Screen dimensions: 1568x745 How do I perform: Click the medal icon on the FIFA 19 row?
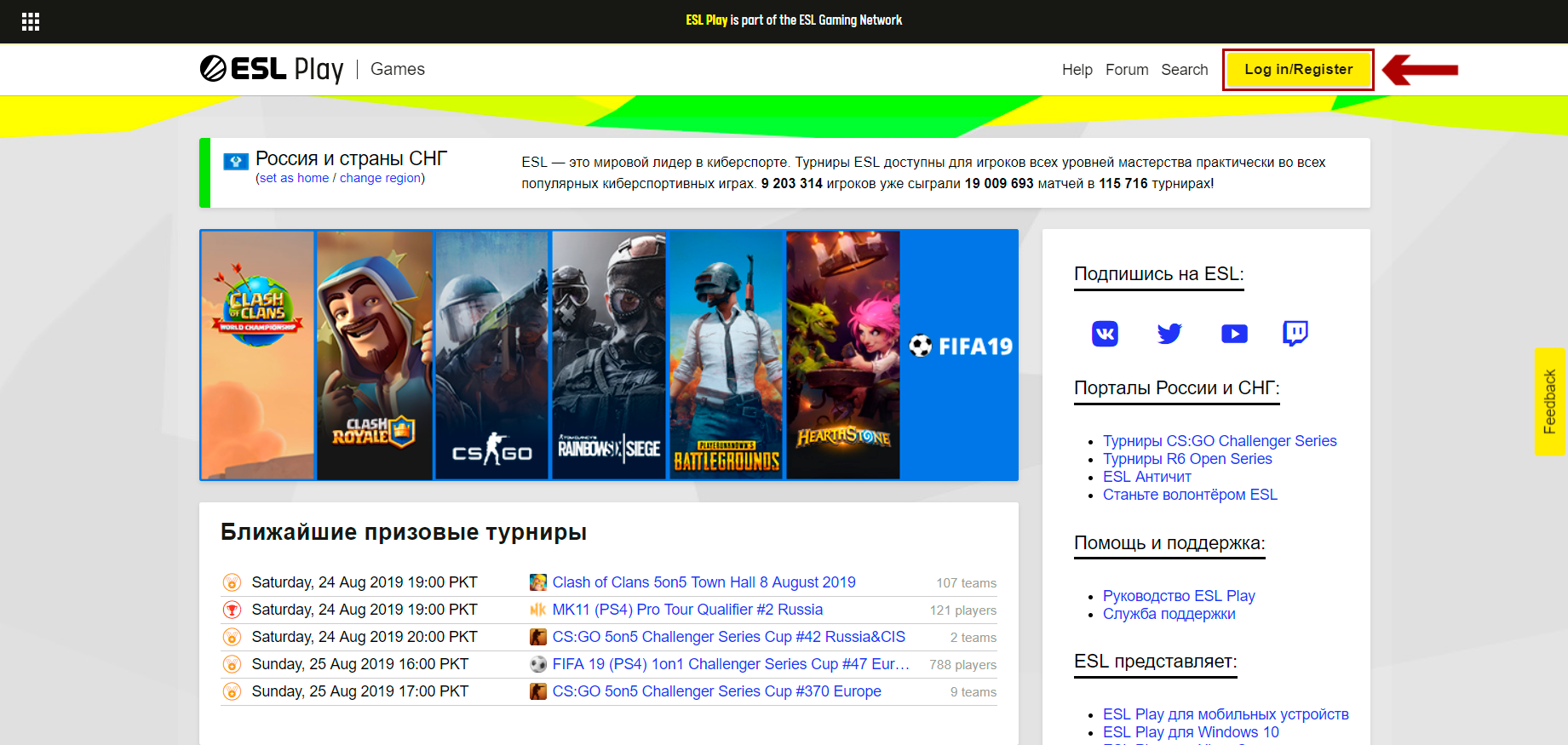coord(232,664)
